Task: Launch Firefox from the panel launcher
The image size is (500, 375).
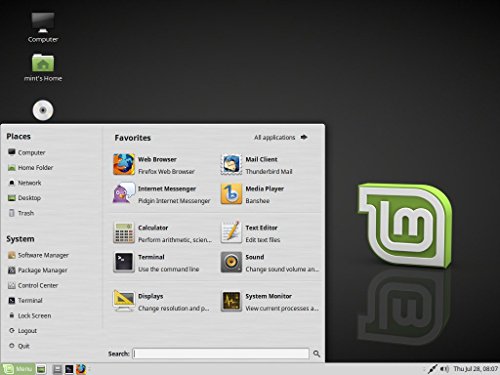Action: point(81,369)
